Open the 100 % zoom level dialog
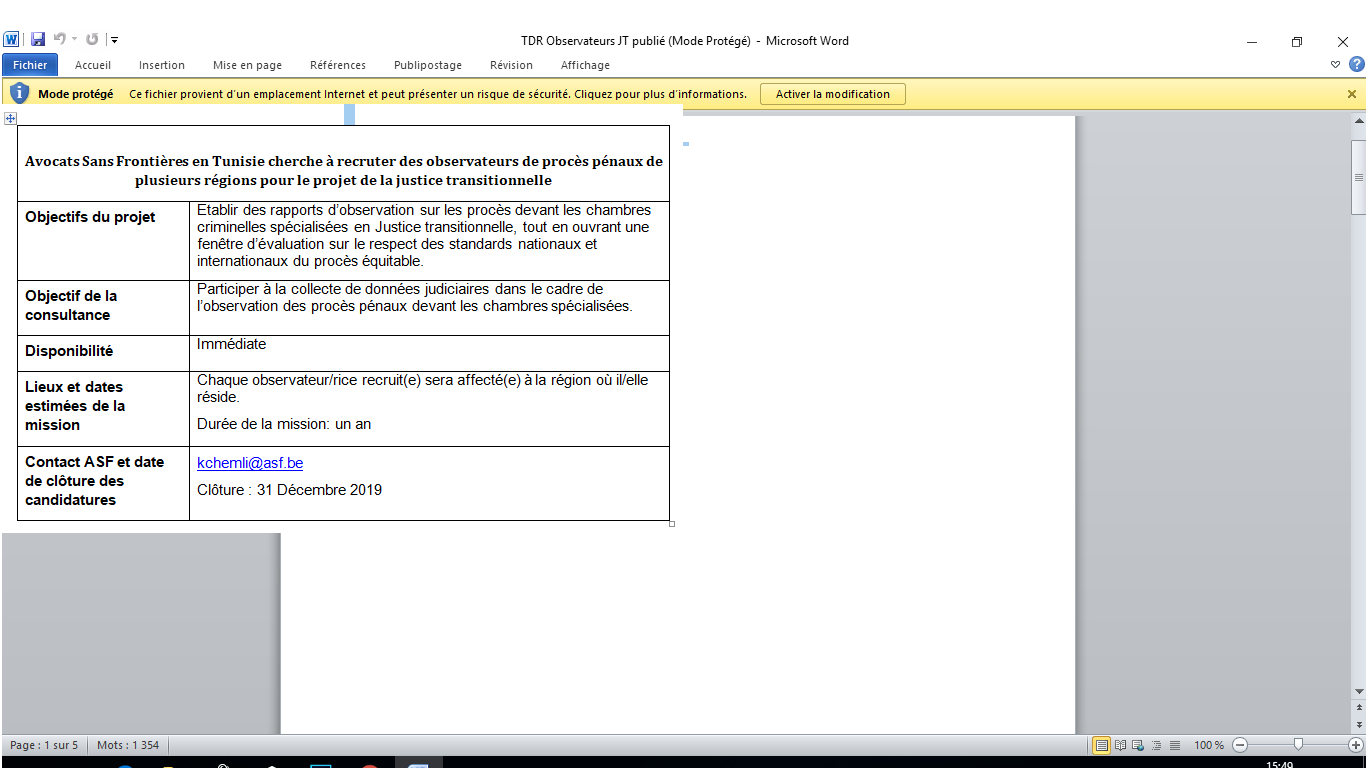Screen dimensions: 1366x768 [1209, 745]
